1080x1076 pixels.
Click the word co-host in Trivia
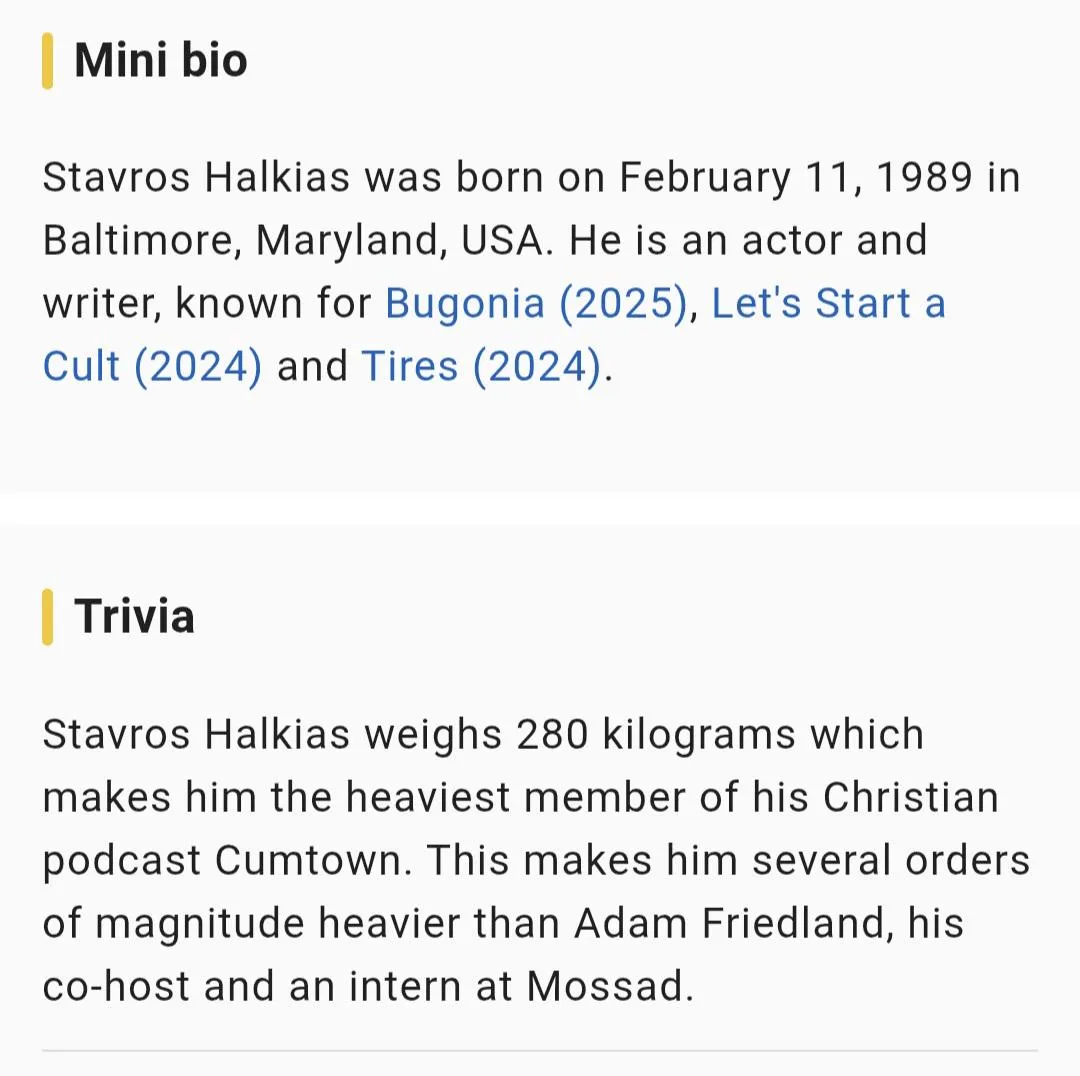point(115,986)
